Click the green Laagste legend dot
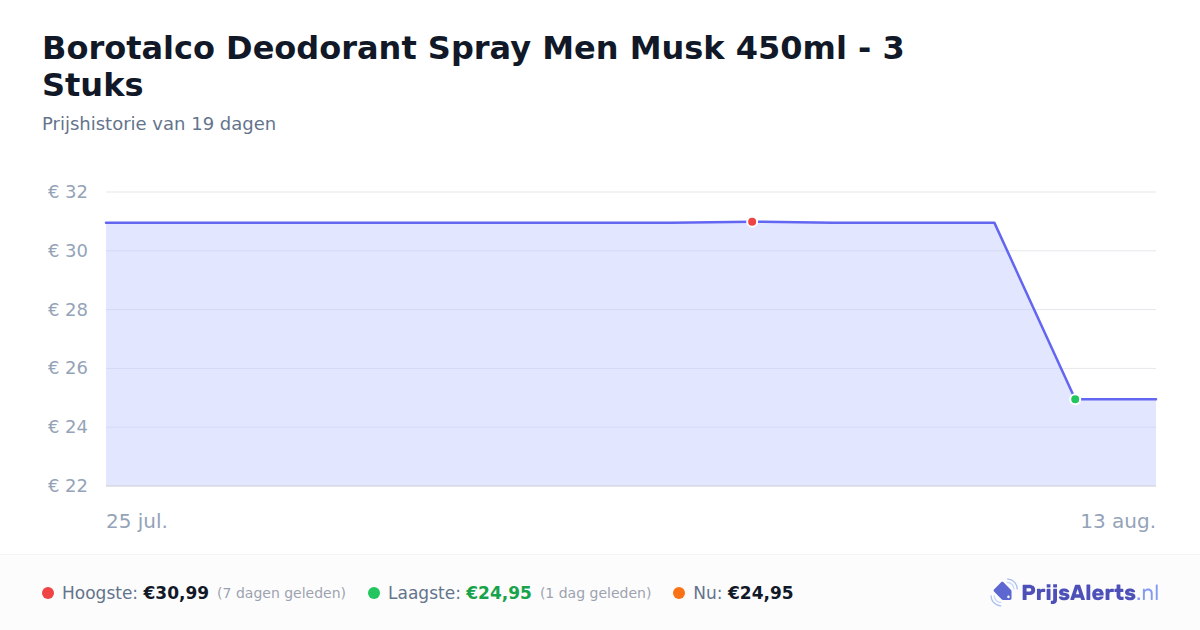 pyautogui.click(x=374, y=593)
